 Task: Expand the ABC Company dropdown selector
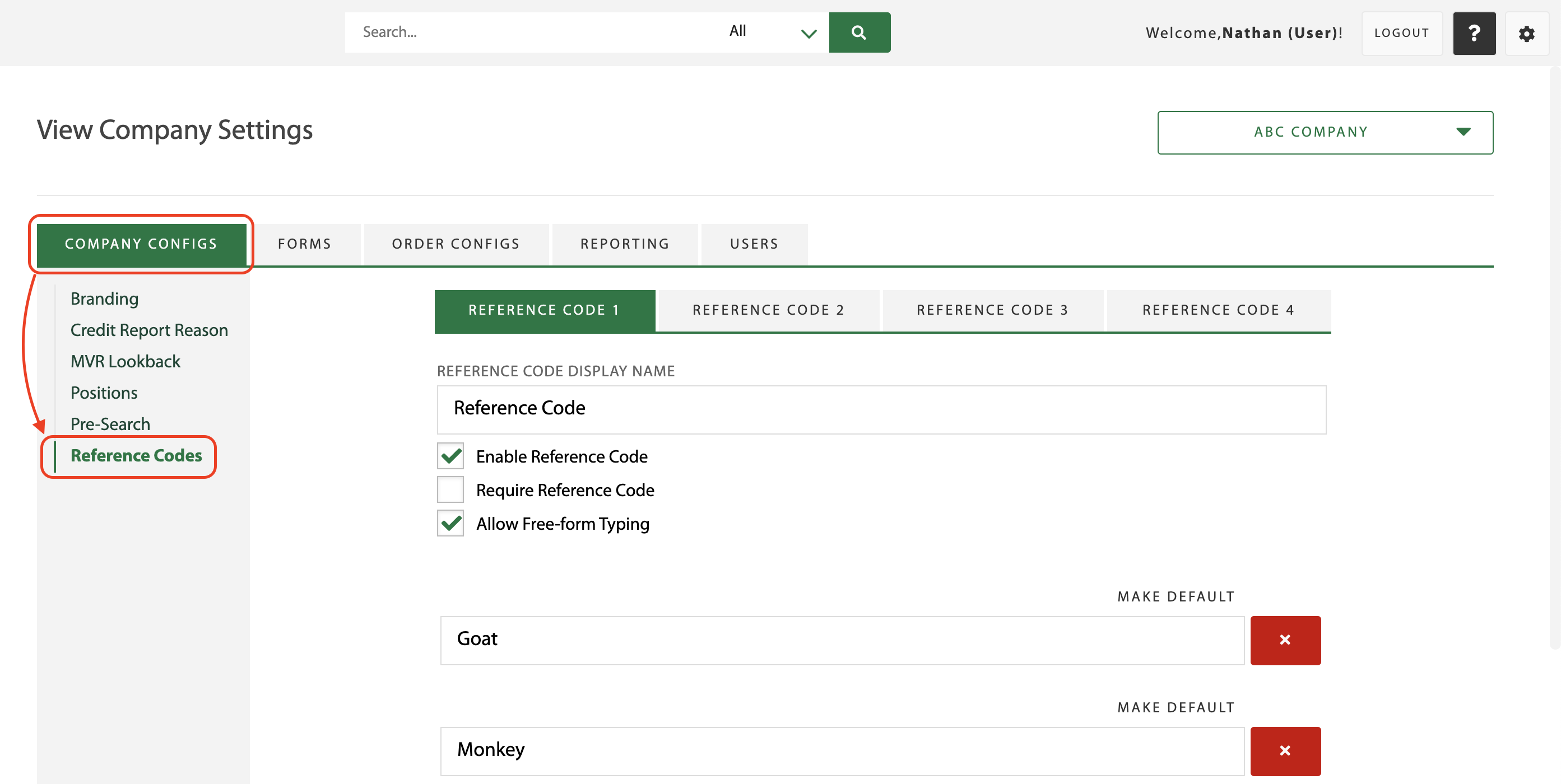pyautogui.click(x=1462, y=132)
